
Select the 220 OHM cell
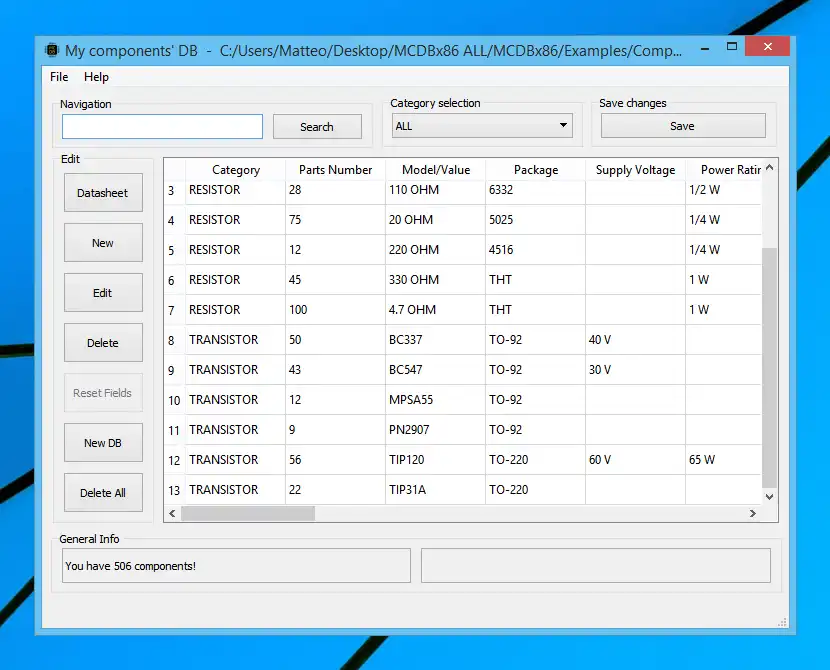[x=436, y=250]
